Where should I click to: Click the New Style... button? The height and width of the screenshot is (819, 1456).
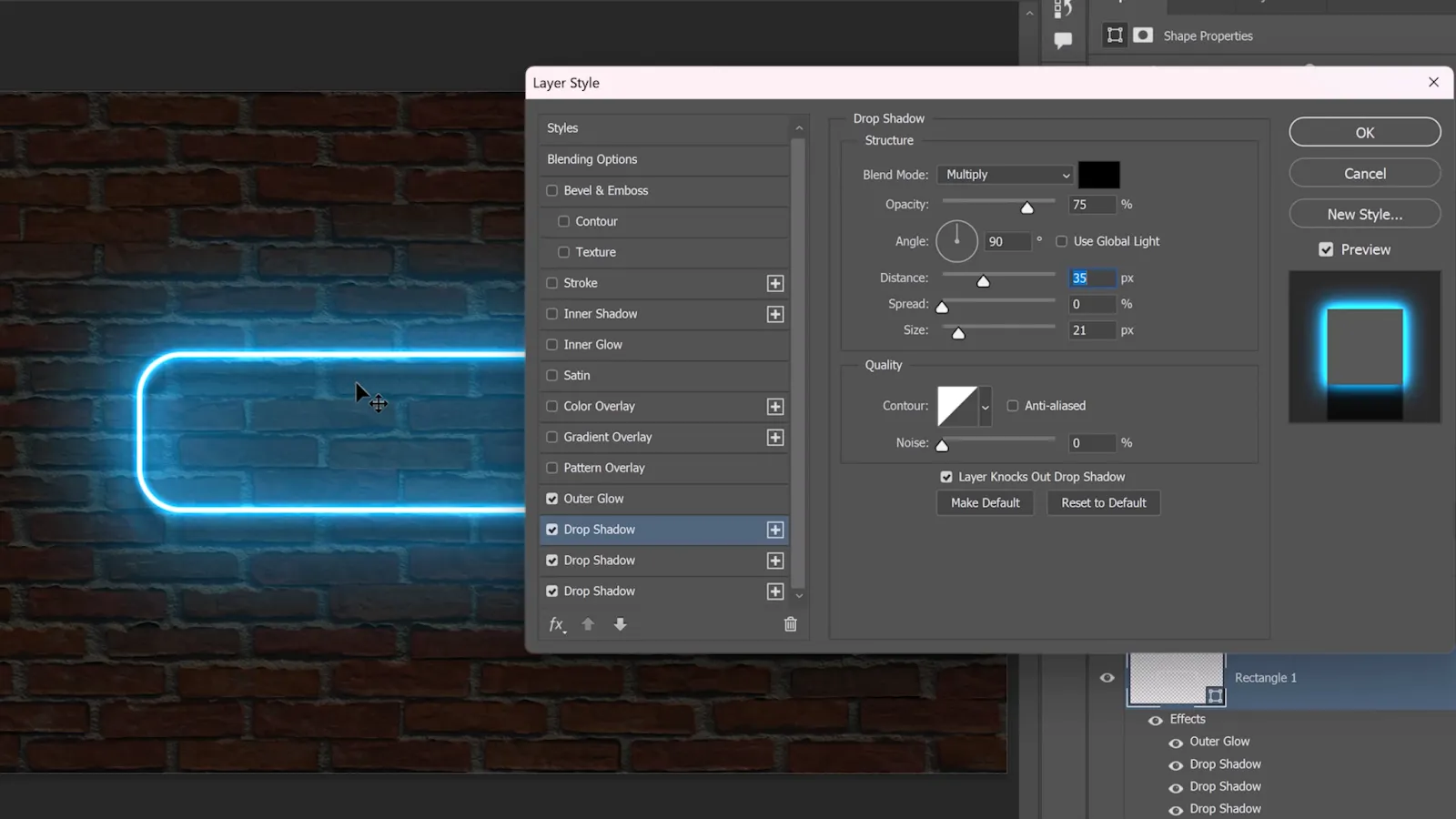(x=1364, y=215)
